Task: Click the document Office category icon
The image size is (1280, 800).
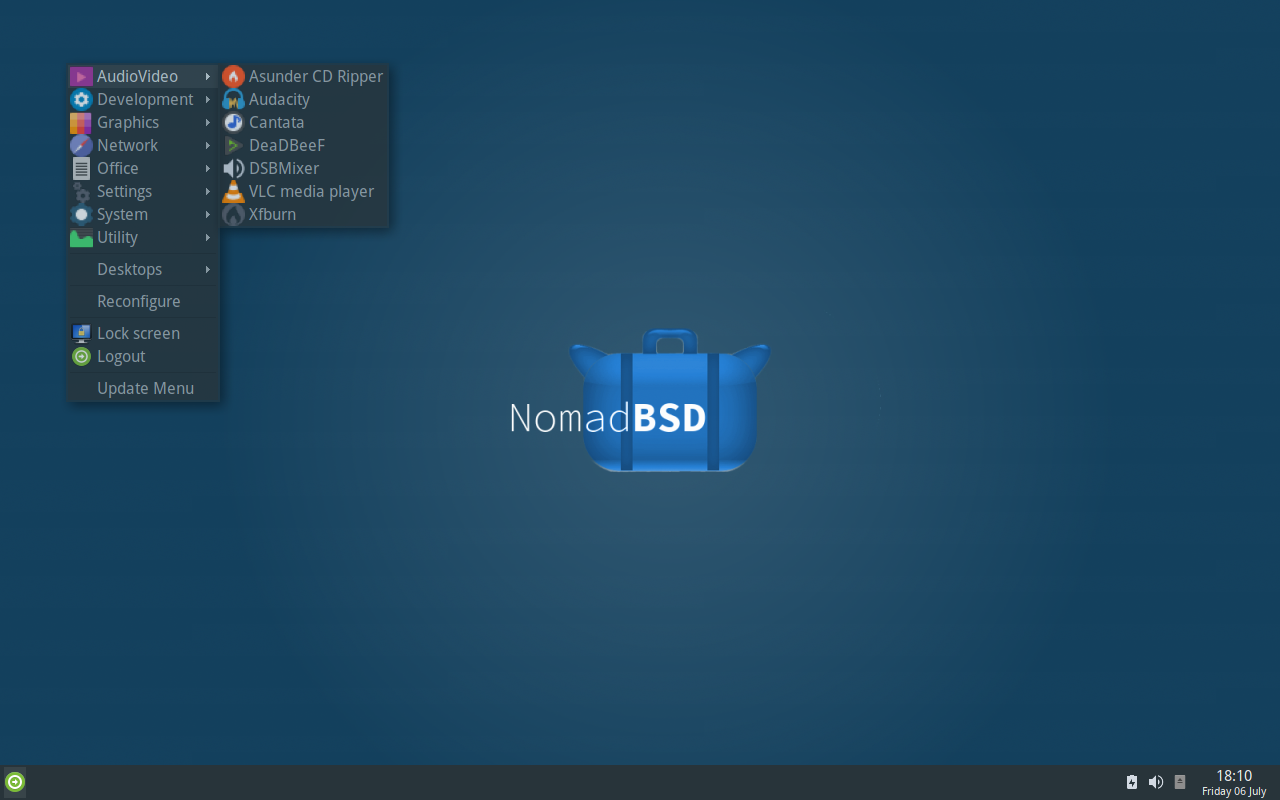Action: coord(81,168)
